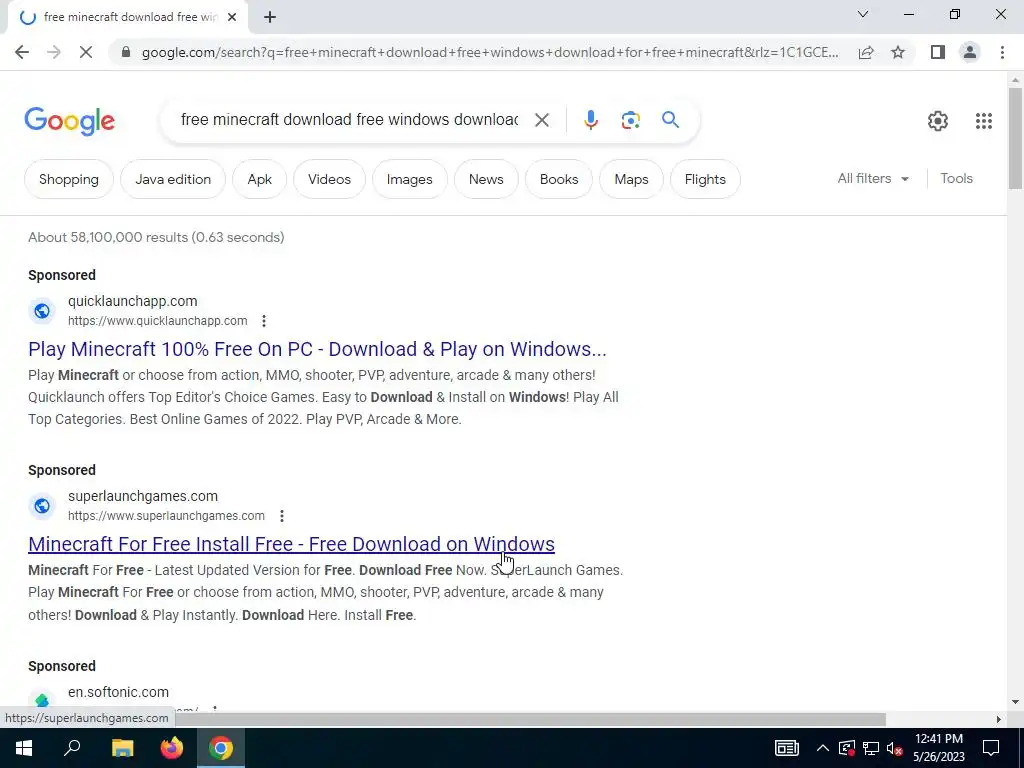Switch to Books results

click(x=559, y=180)
